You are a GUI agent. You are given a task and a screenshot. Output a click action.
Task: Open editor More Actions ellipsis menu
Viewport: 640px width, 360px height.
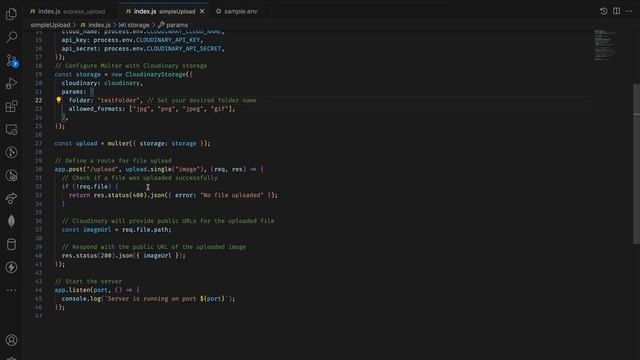(x=629, y=11)
